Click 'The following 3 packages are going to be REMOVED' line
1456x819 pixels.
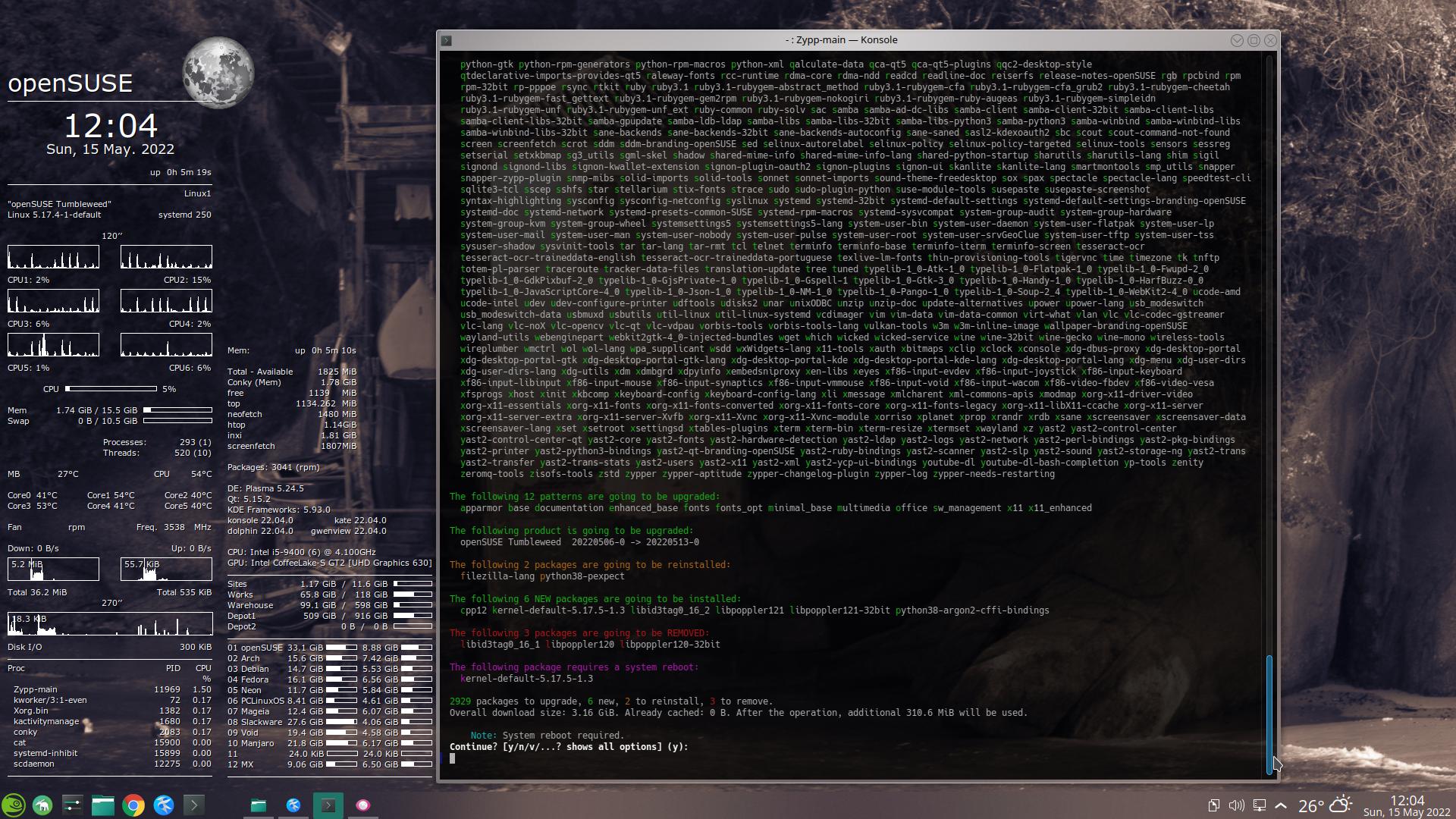579,633
